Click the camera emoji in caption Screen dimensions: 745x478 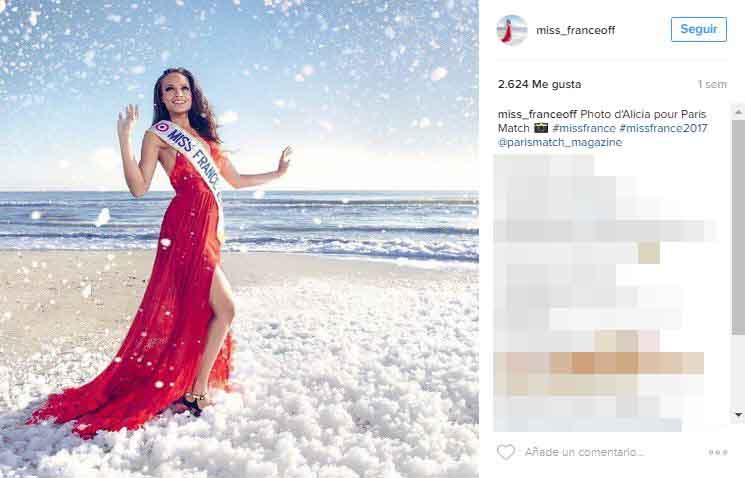click(541, 128)
